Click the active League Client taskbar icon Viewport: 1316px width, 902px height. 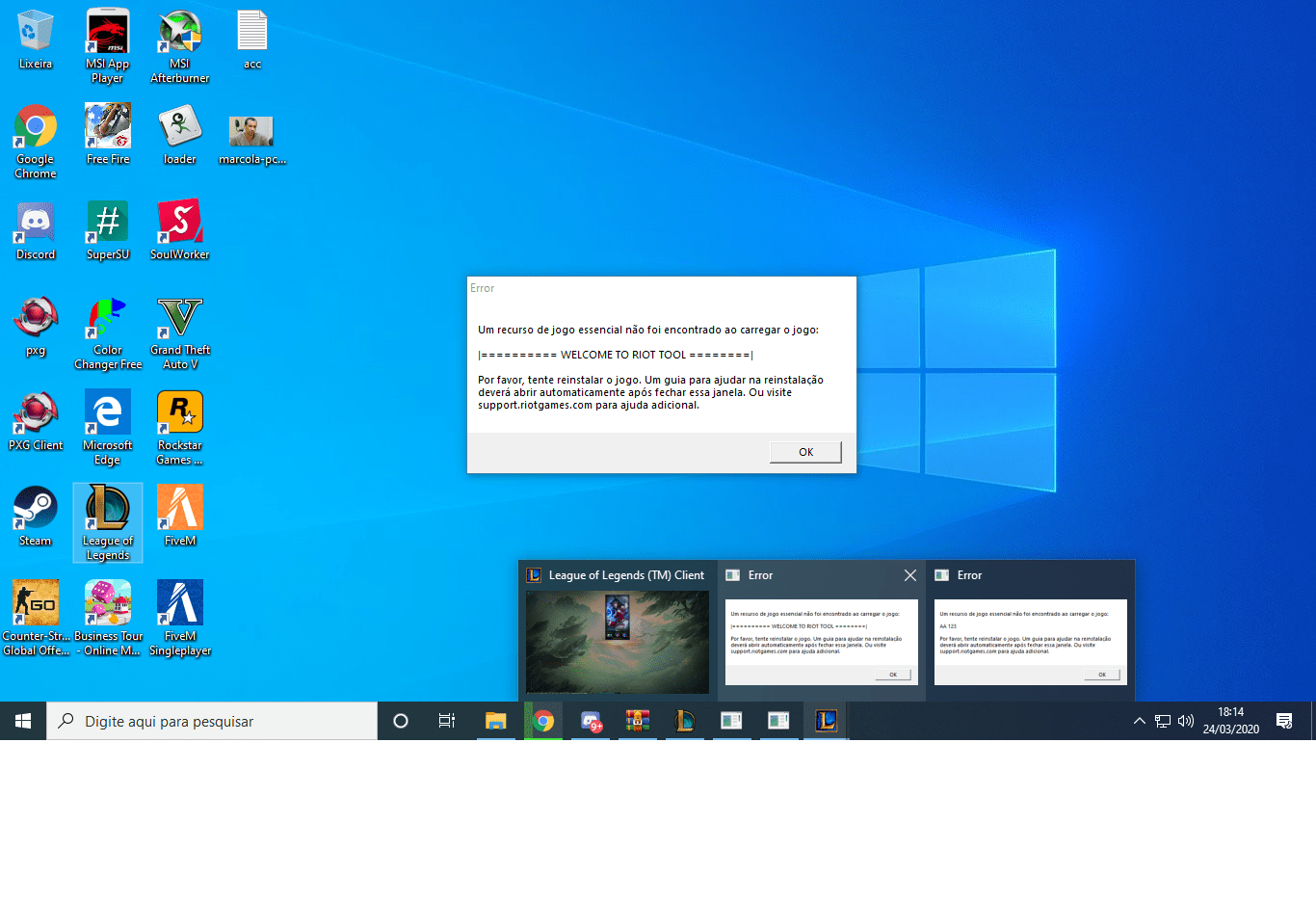(x=827, y=721)
